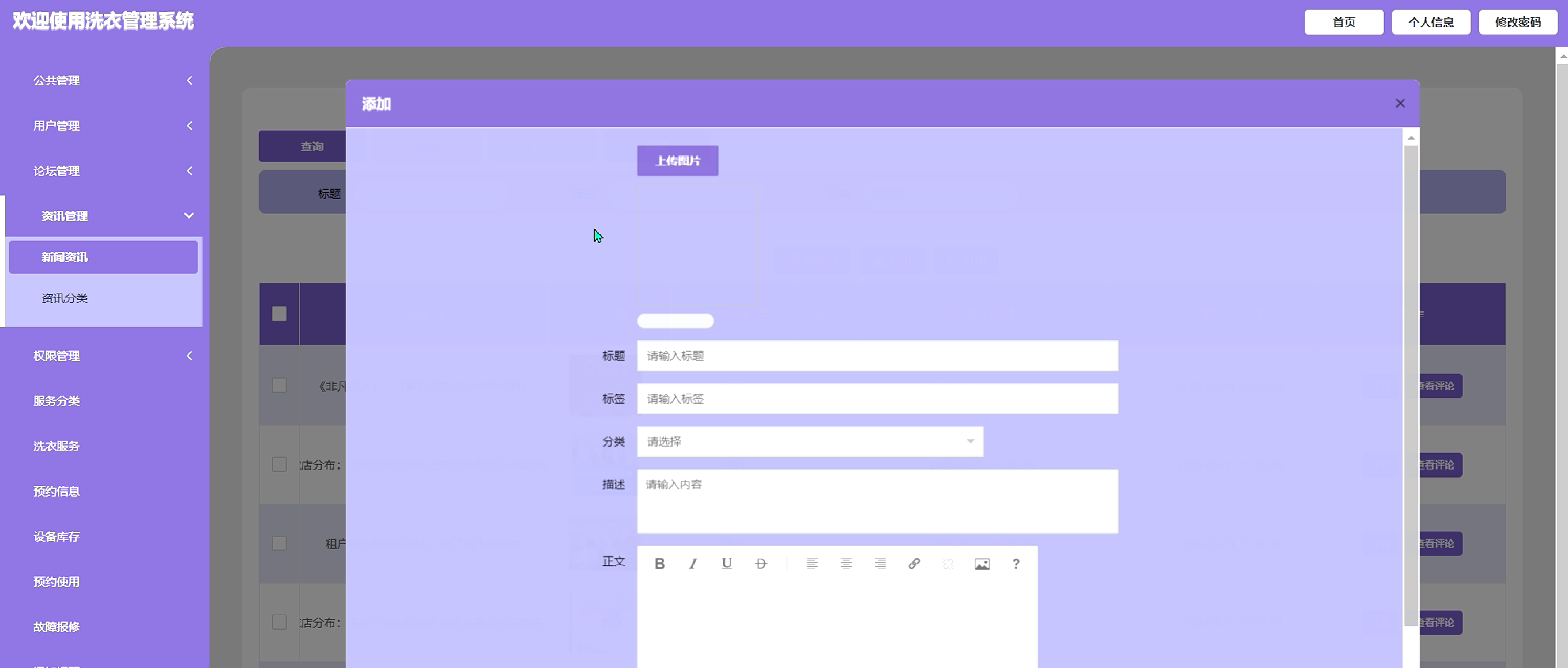The height and width of the screenshot is (668, 1568).
Task: Align editor text to the left
Action: coord(812,564)
